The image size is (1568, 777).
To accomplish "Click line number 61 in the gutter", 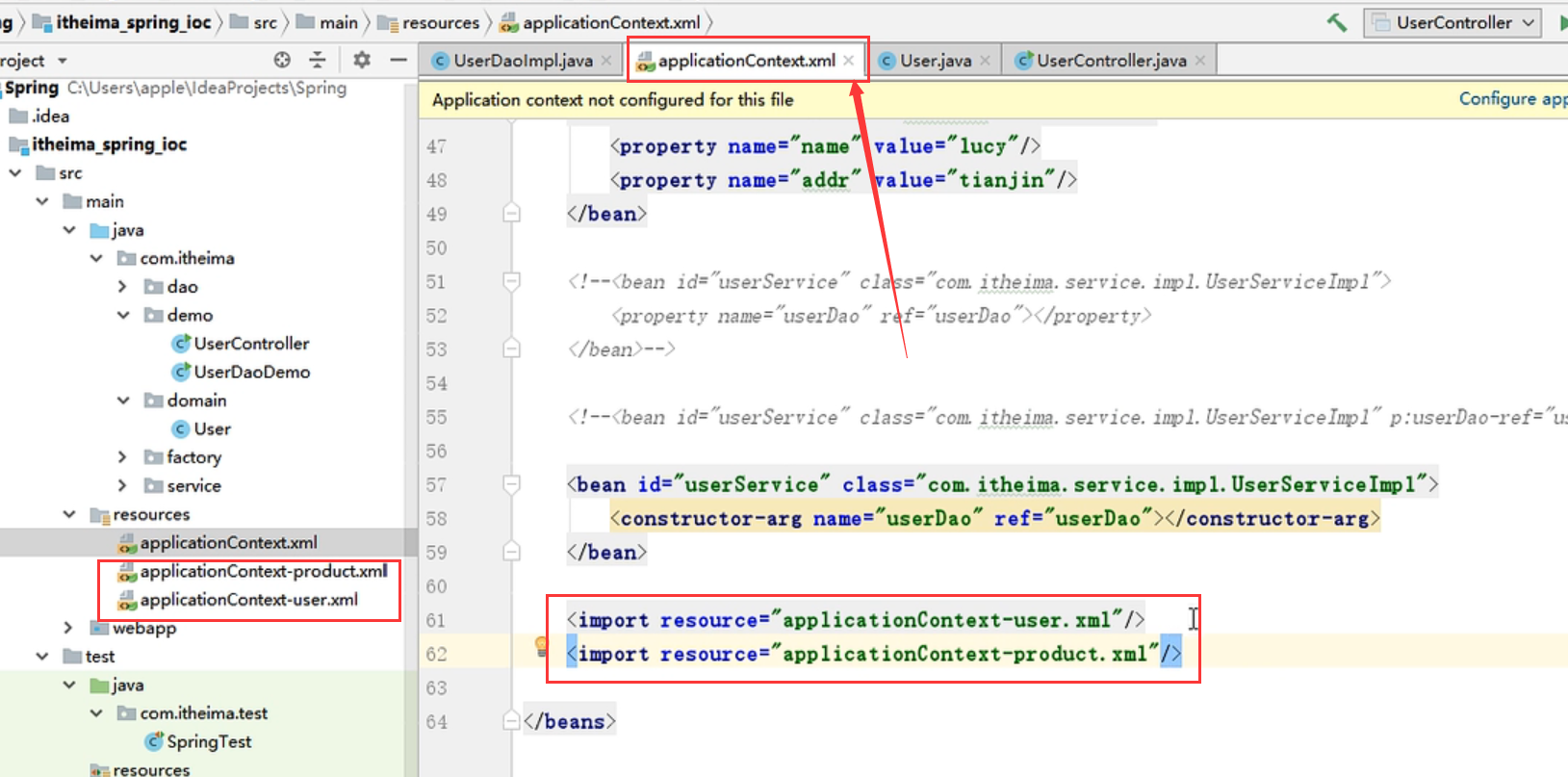I will coord(436,620).
